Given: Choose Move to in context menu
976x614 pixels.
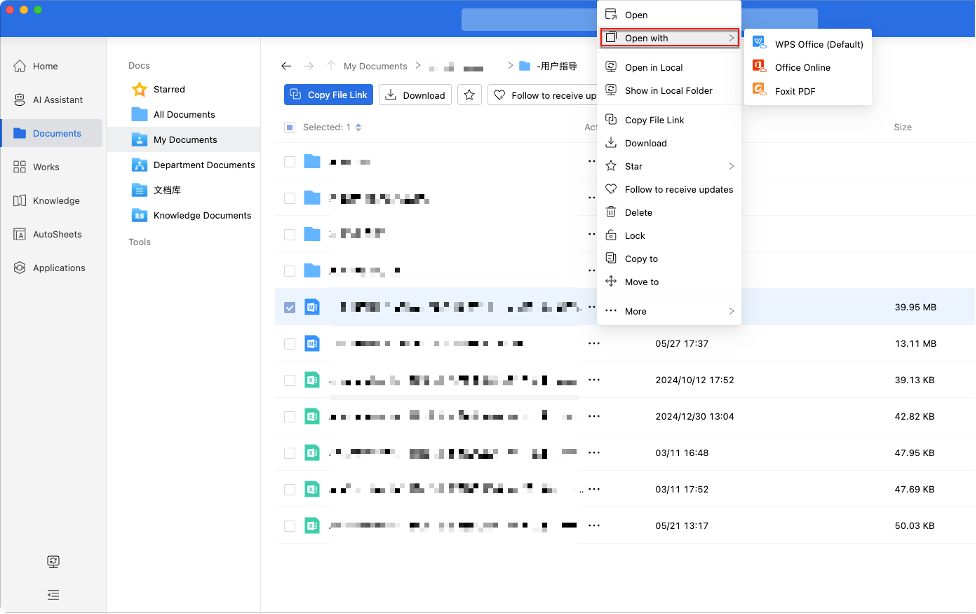Looking at the screenshot, I should pyautogui.click(x=641, y=282).
